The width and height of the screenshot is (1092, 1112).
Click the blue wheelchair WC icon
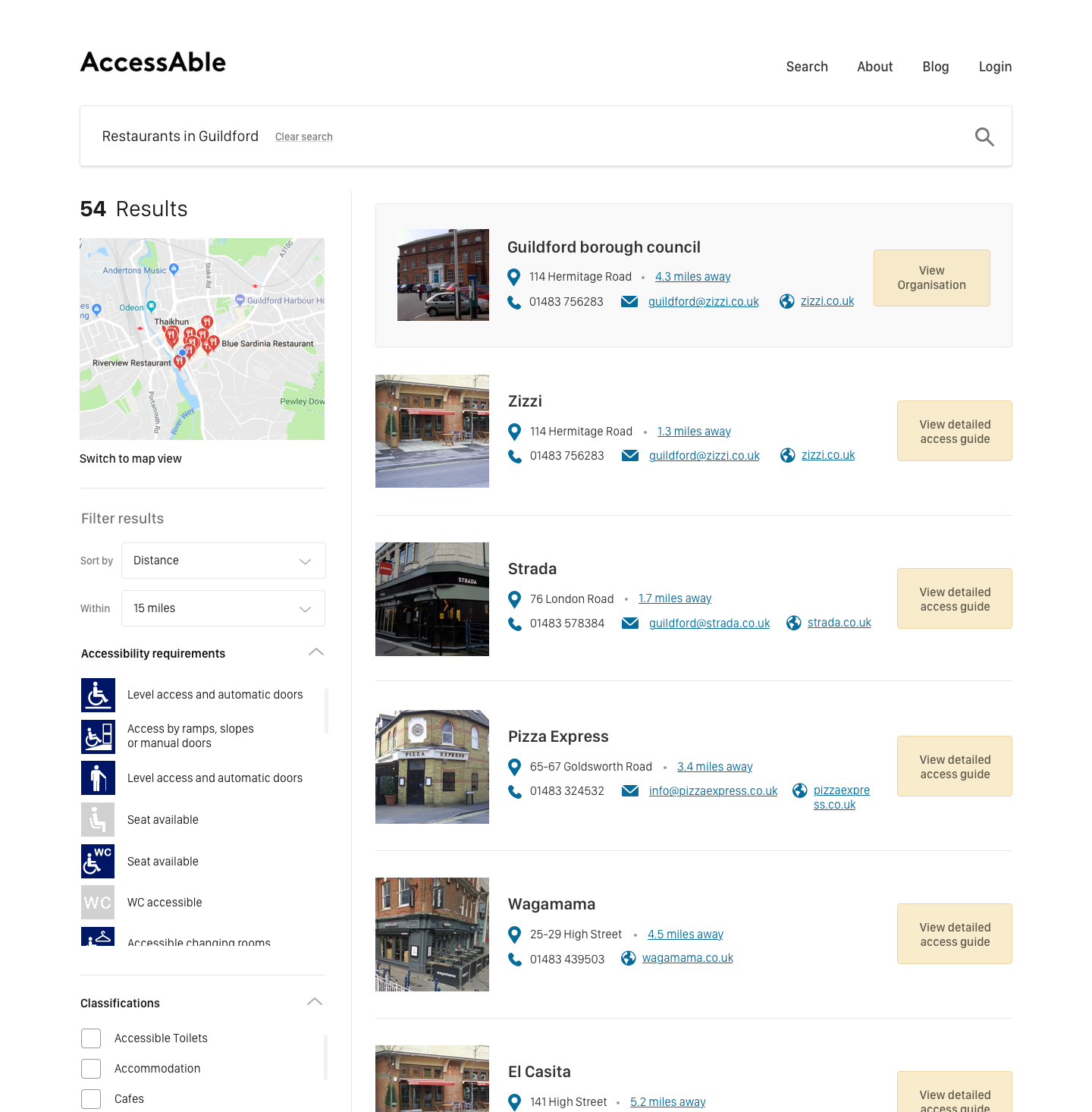click(x=98, y=861)
